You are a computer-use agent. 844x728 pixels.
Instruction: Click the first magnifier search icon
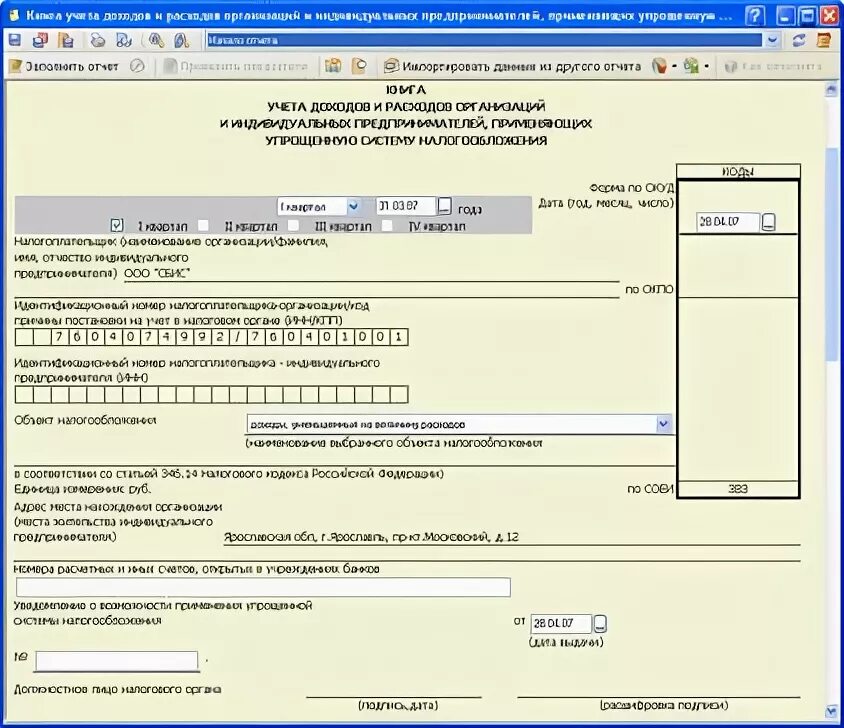coord(157,40)
